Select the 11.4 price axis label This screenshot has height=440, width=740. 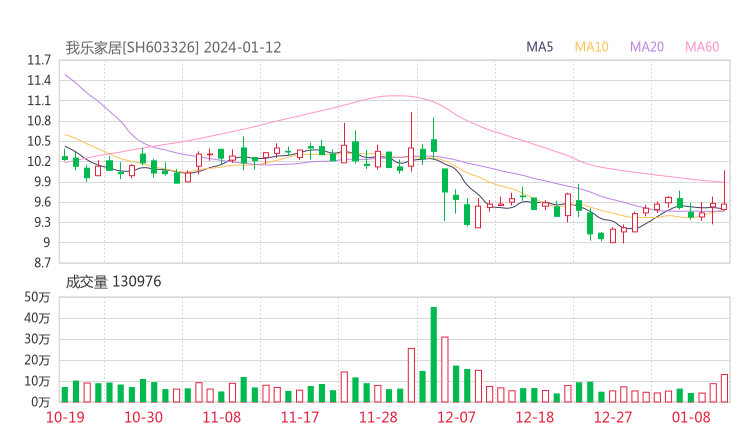pyautogui.click(x=39, y=81)
